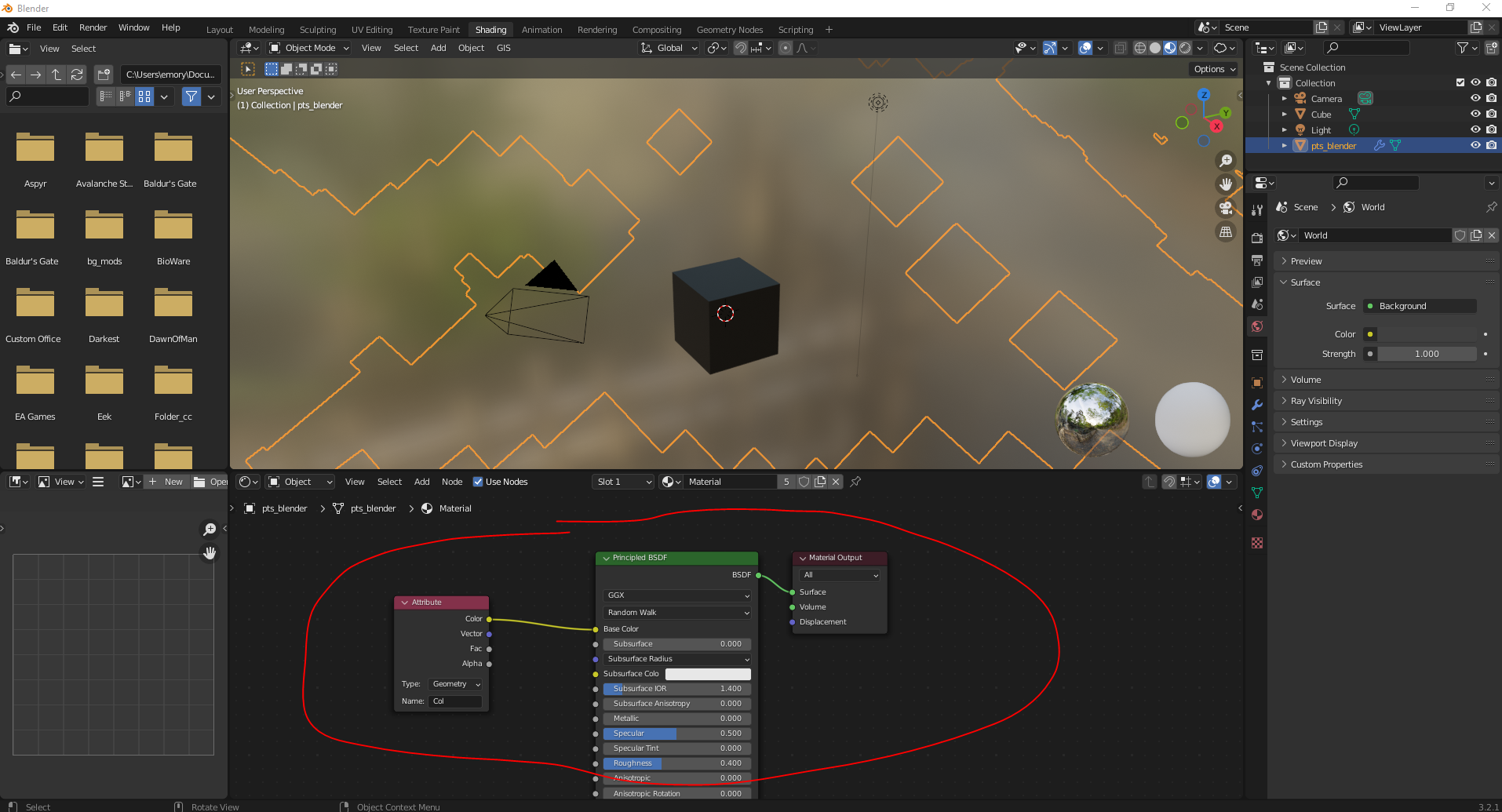Select rendered viewport shading mode
This screenshot has width=1502, height=812.
coord(1185,48)
